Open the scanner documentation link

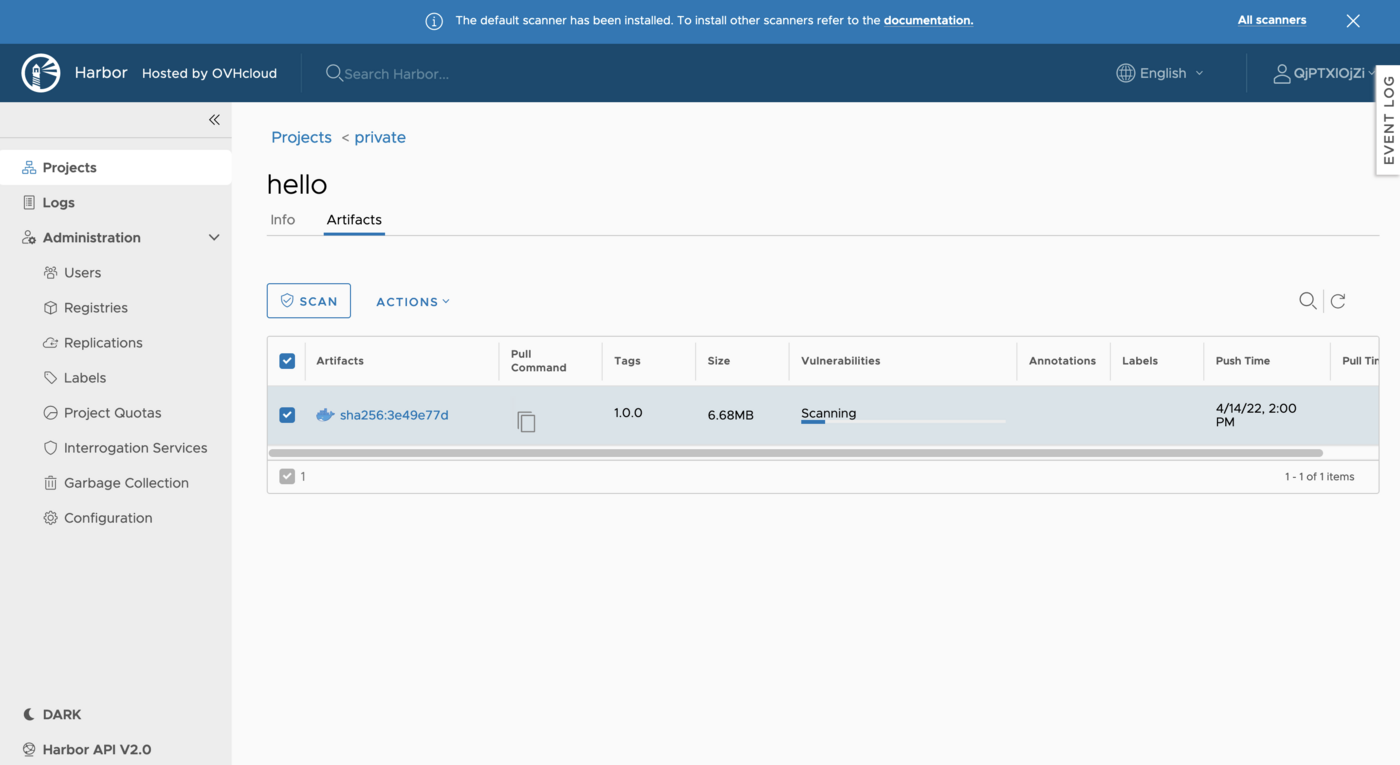pos(928,20)
